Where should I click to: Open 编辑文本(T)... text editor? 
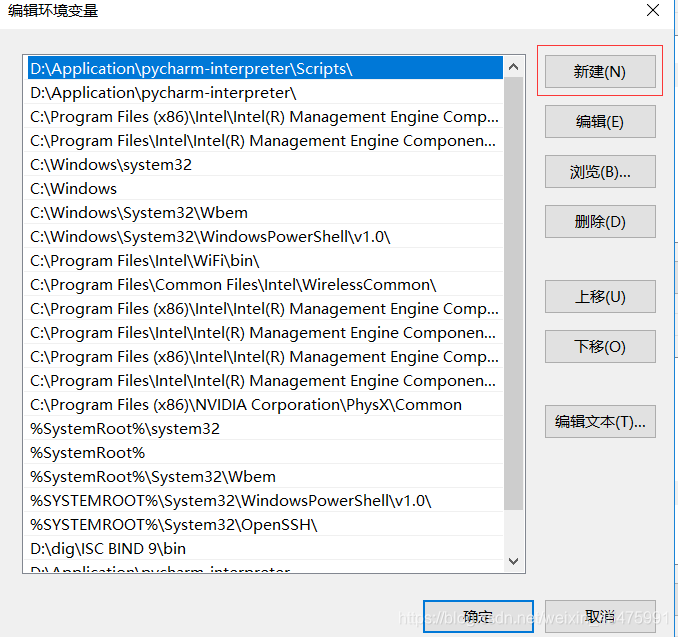click(600, 422)
